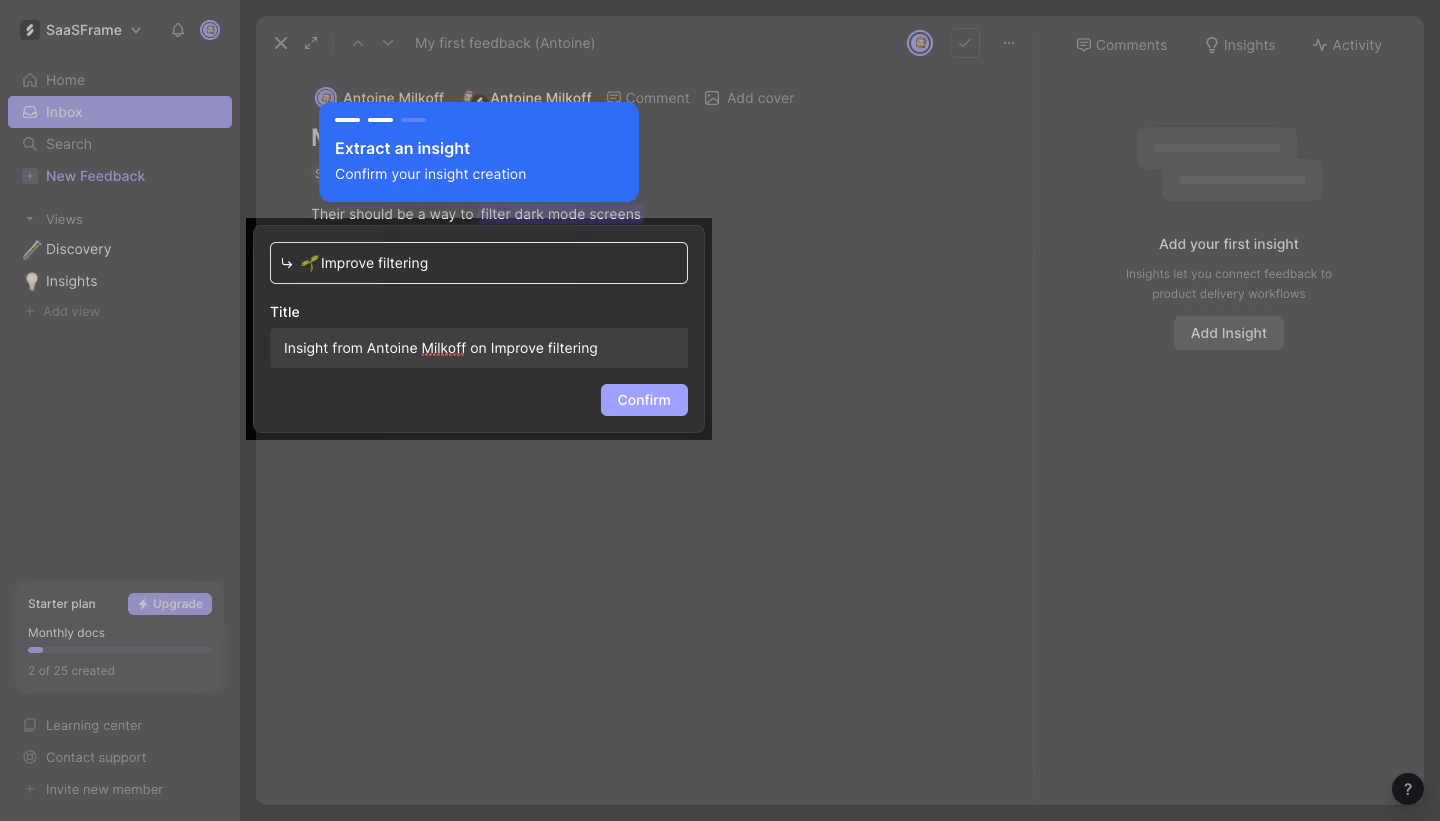
Task: Collapse the Views section
Action: click(x=29, y=219)
